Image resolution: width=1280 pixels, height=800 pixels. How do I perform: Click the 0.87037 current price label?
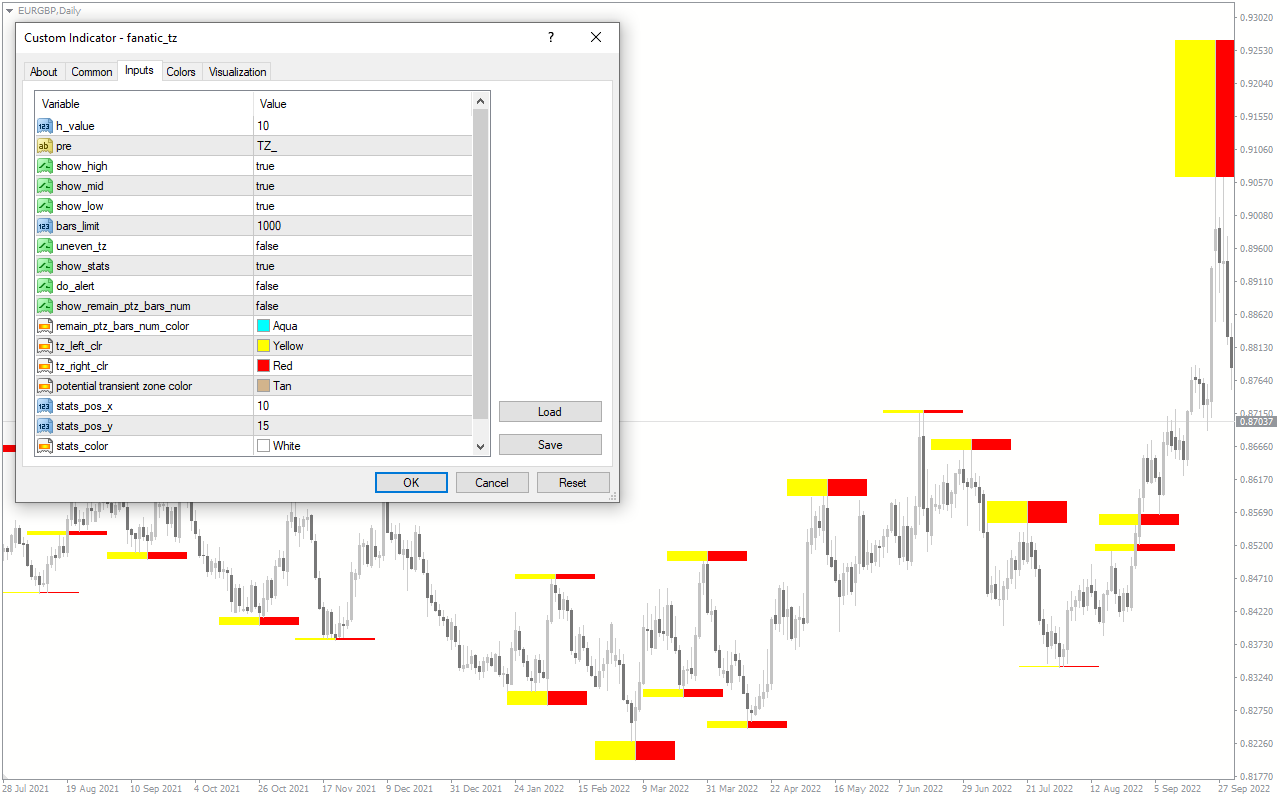tap(1257, 422)
